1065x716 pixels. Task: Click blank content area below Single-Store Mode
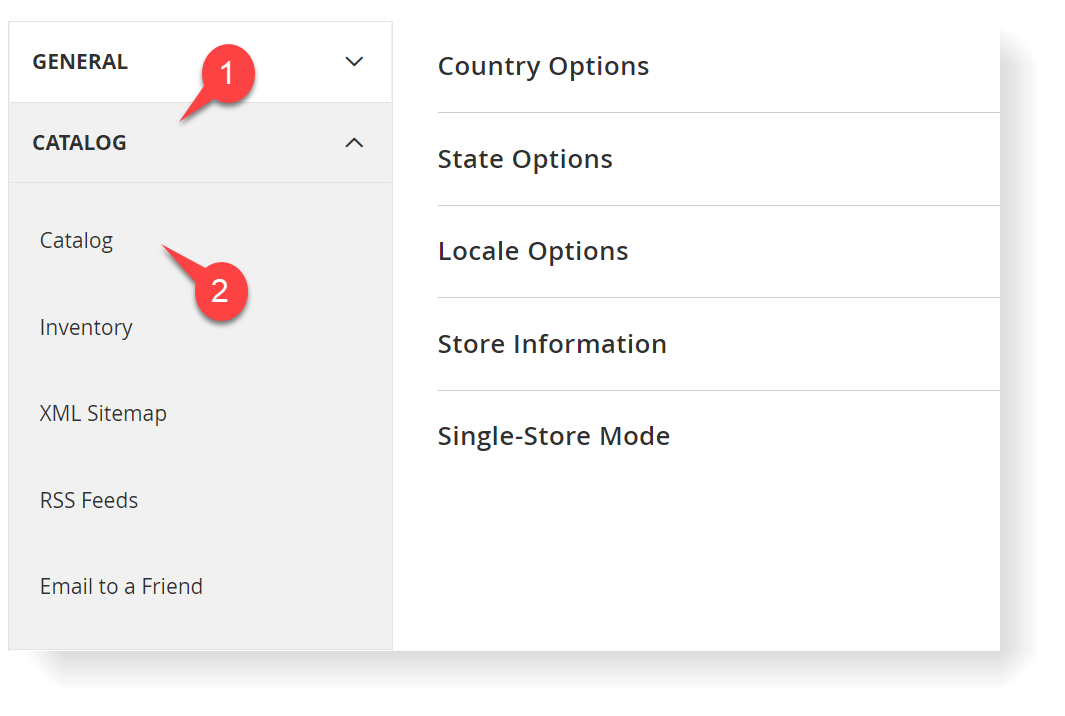coord(700,550)
